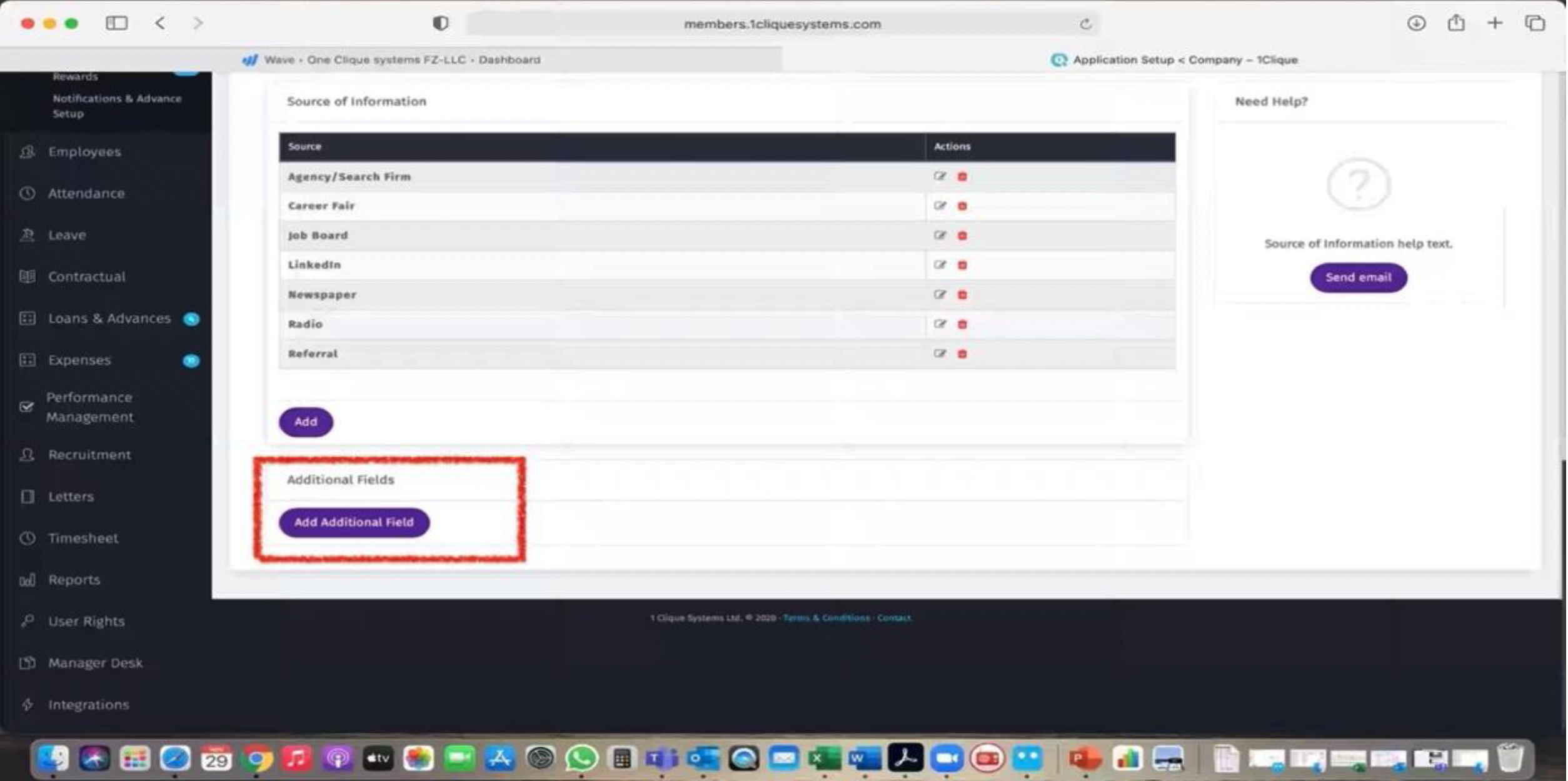This screenshot has height=781, width=1568.
Task: Open Loans & Advances sidebar item
Action: point(109,319)
